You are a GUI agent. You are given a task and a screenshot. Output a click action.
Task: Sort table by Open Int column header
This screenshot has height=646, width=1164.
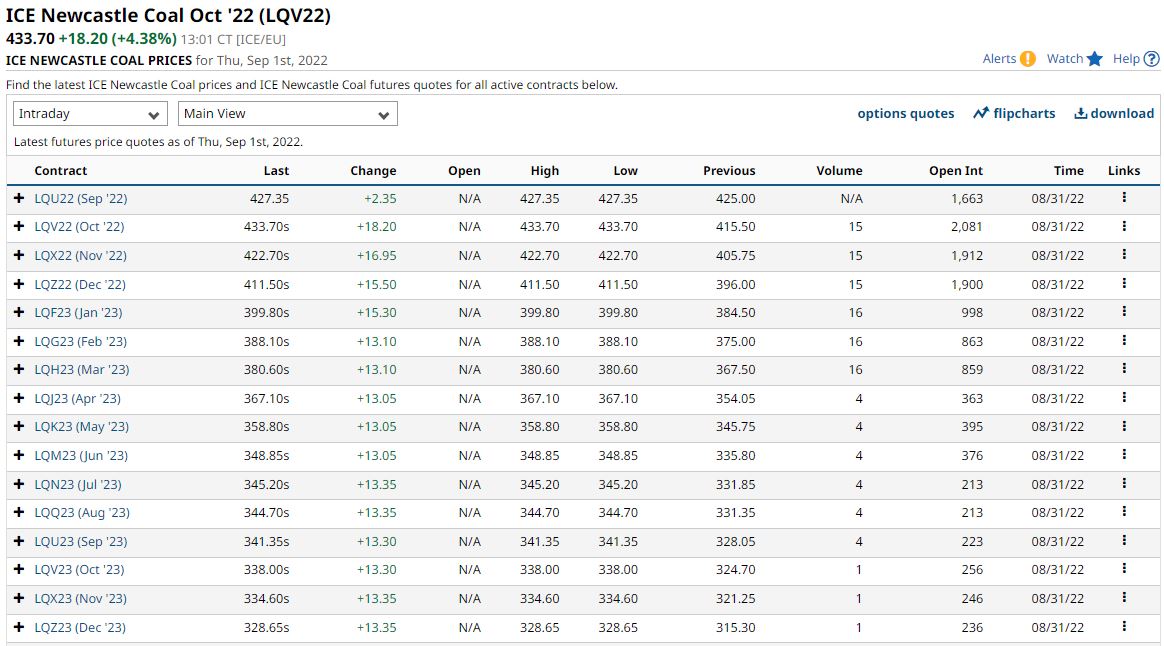[x=955, y=171]
